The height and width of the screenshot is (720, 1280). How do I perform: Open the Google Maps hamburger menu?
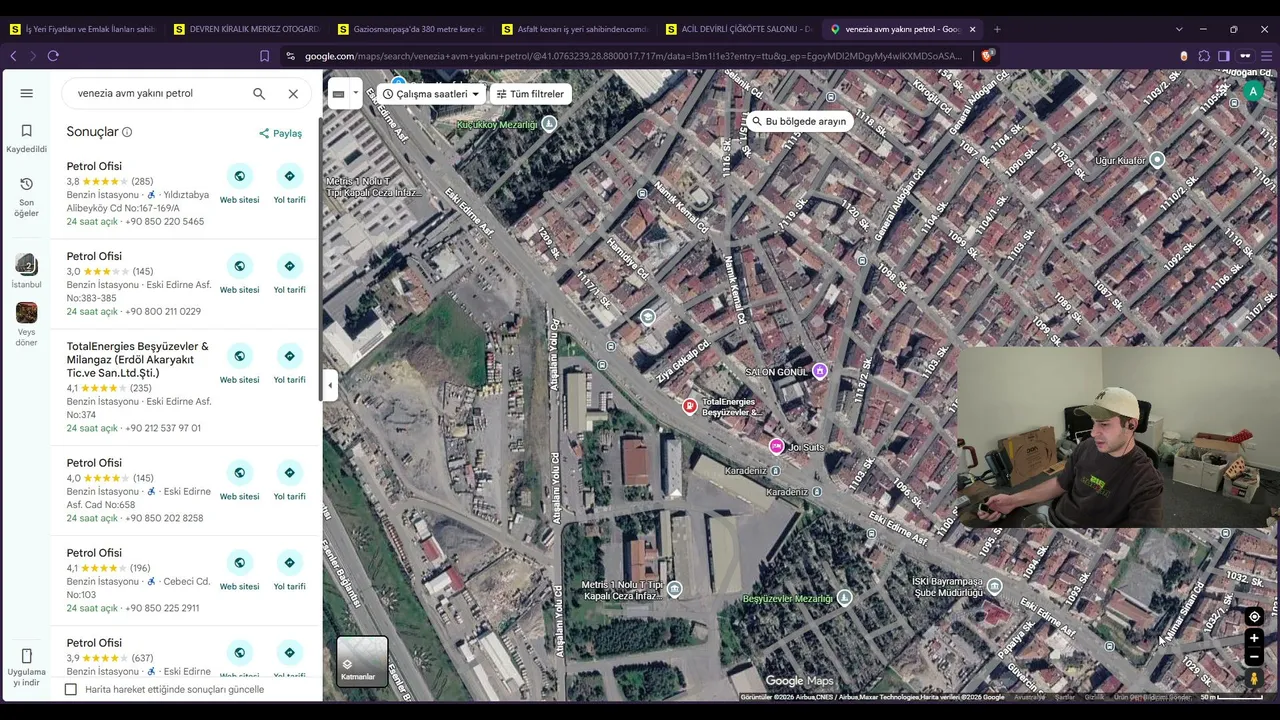[x=27, y=93]
